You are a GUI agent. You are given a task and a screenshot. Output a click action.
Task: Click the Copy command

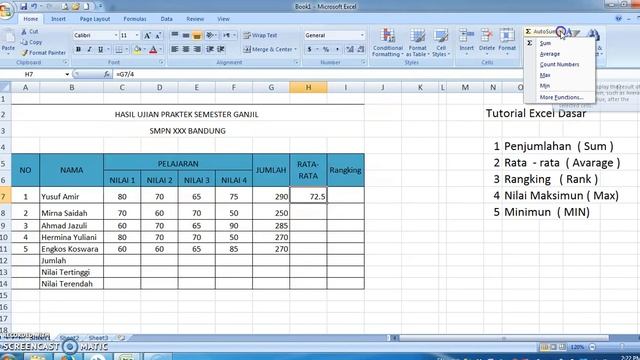tap(31, 42)
